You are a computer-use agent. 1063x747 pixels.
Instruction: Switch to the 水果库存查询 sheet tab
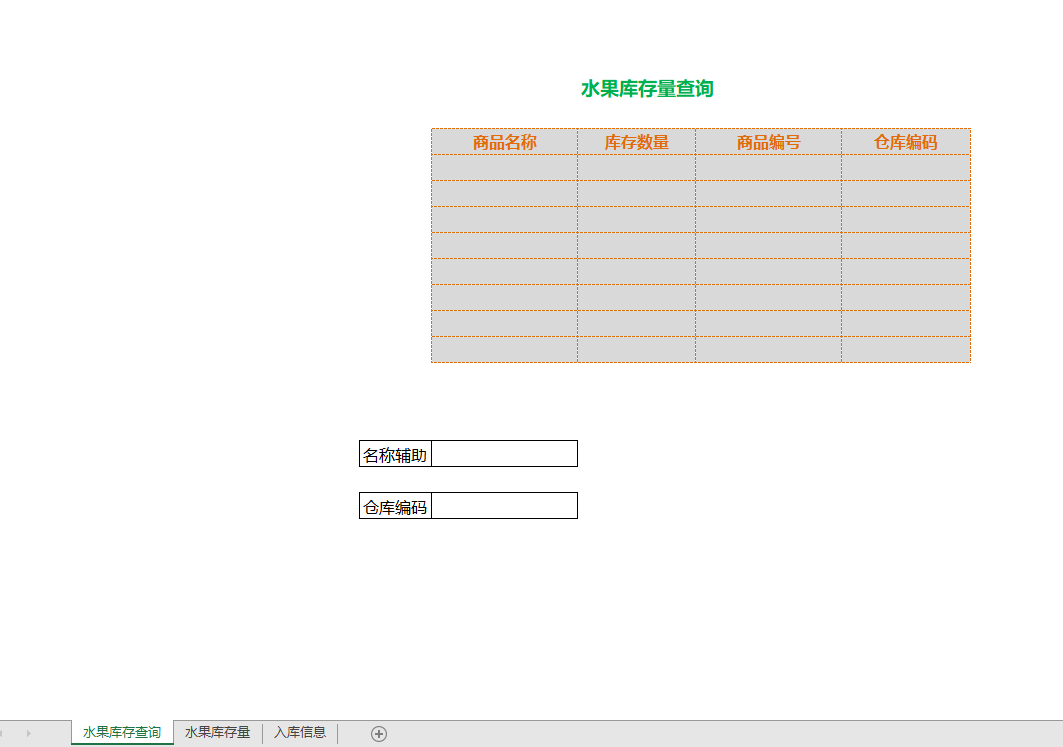tap(121, 733)
